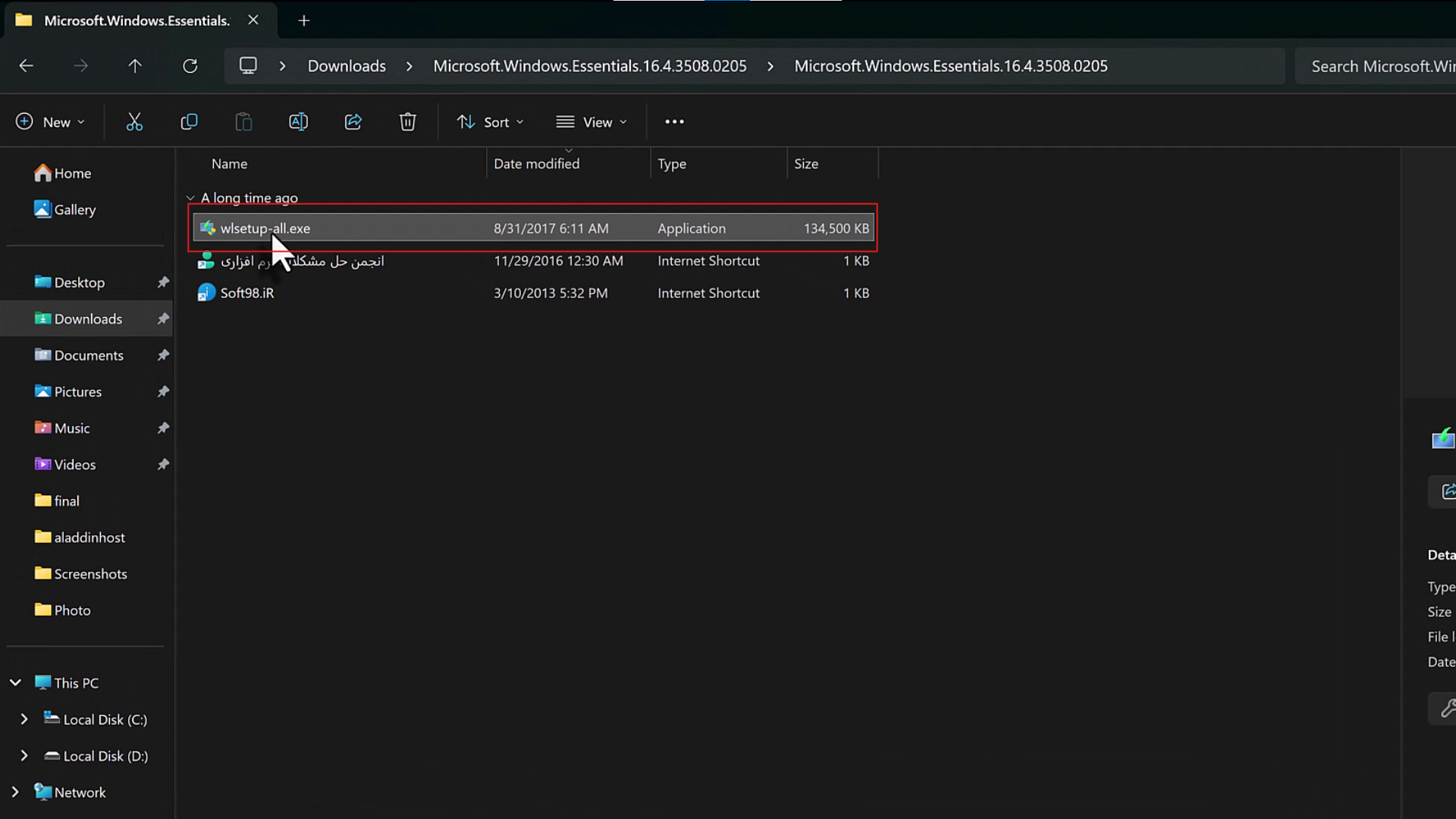Open the Music folder in sidebar
Image resolution: width=1456 pixels, height=819 pixels.
coord(62,428)
